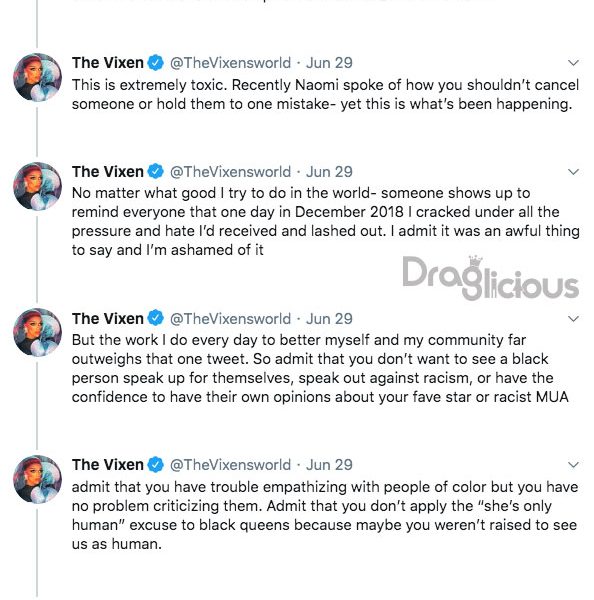594x600 pixels.
Task: Click Jun 29 timestamp on 'admit that you' tweet
Action: click(329, 465)
